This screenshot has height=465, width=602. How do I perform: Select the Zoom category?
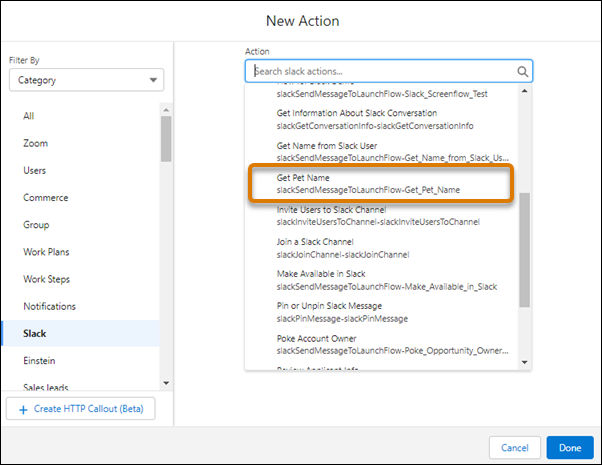click(x=80, y=143)
